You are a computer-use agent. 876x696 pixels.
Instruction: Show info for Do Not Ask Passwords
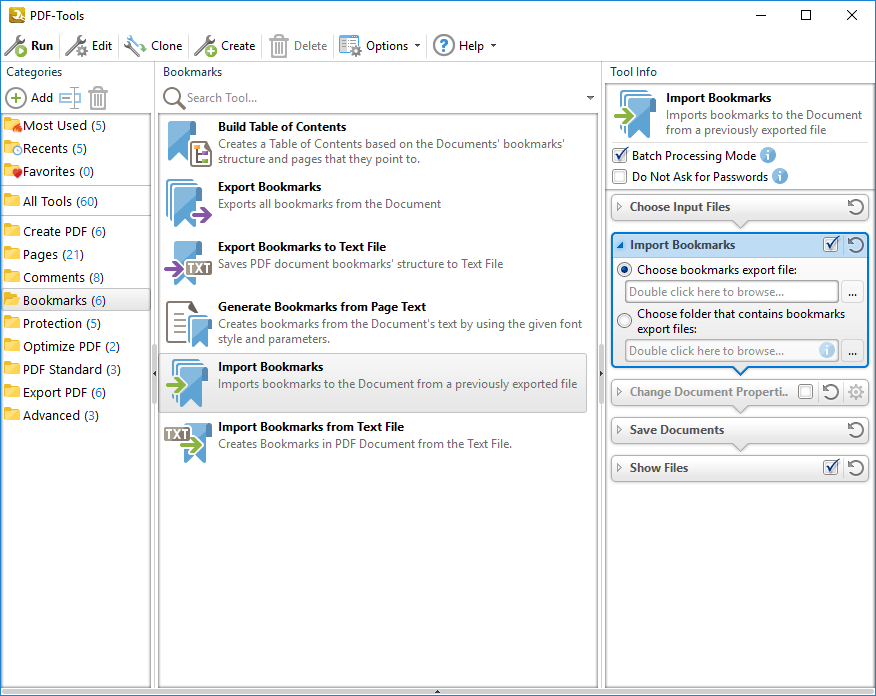(780, 177)
